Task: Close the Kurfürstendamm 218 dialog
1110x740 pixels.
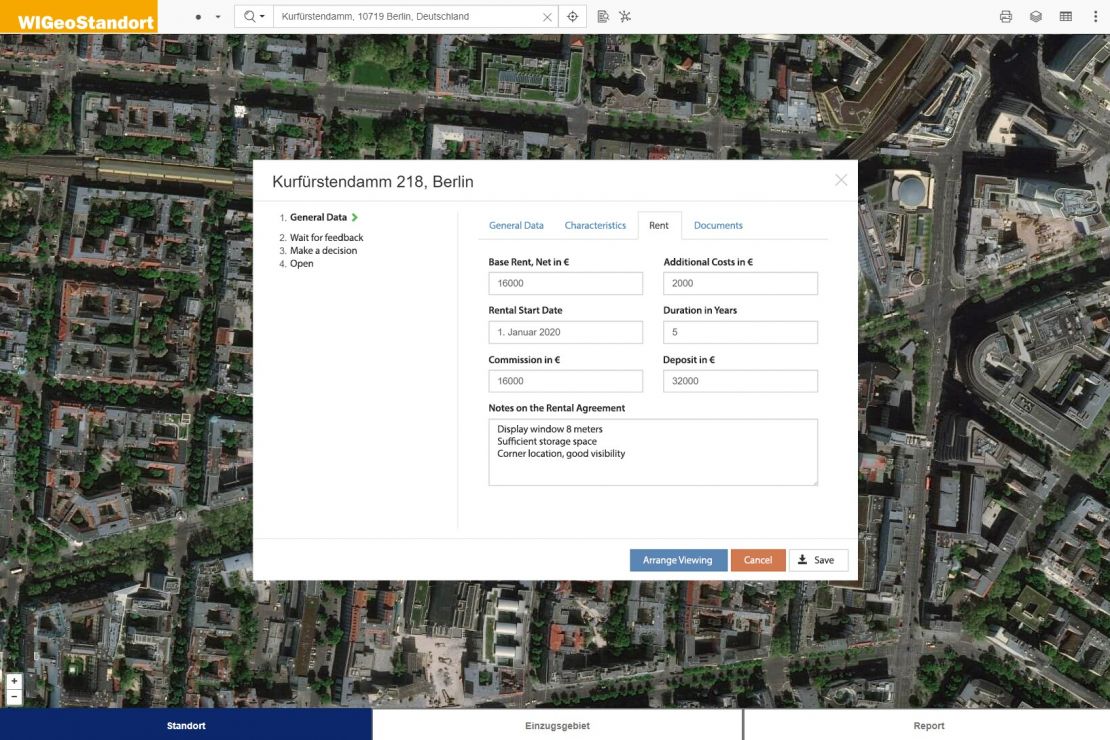Action: click(x=841, y=180)
